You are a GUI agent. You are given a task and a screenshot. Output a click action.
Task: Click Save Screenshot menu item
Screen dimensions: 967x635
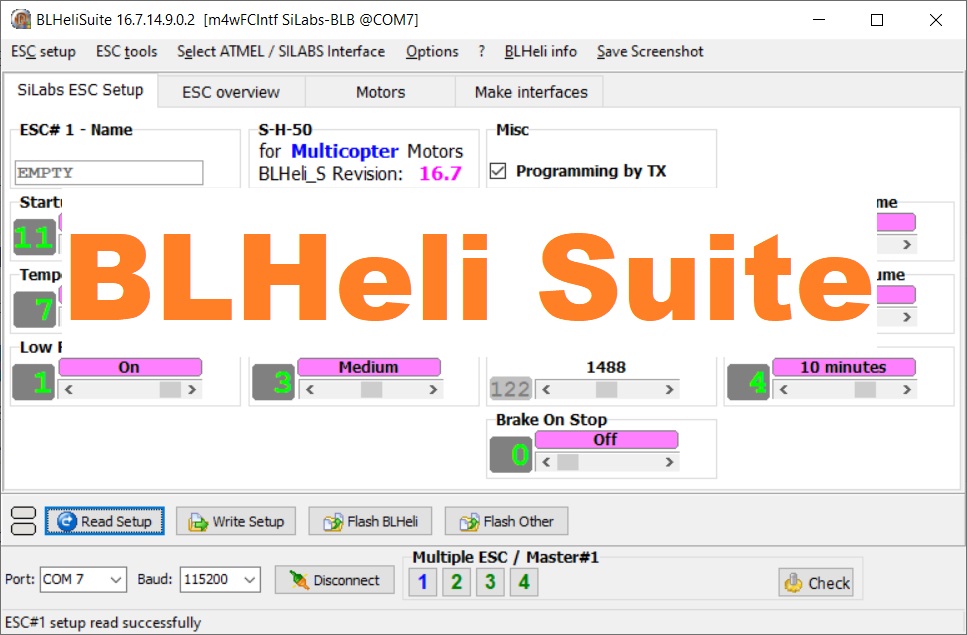coord(650,52)
